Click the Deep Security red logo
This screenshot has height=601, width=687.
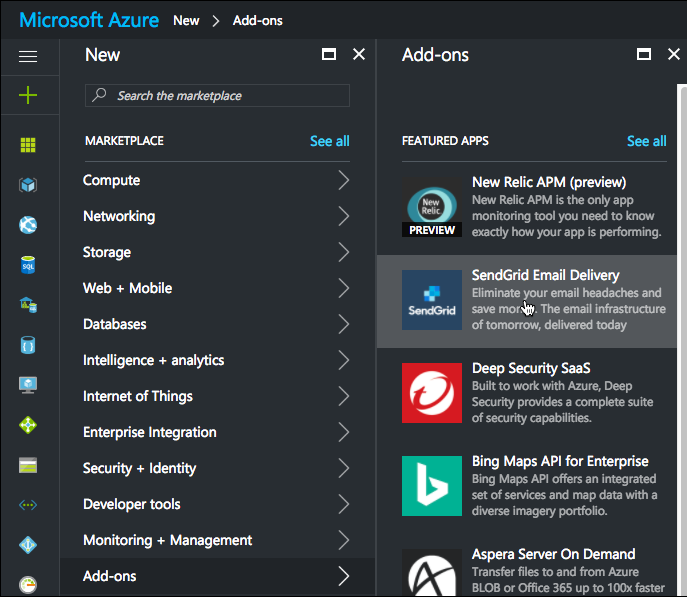432,393
